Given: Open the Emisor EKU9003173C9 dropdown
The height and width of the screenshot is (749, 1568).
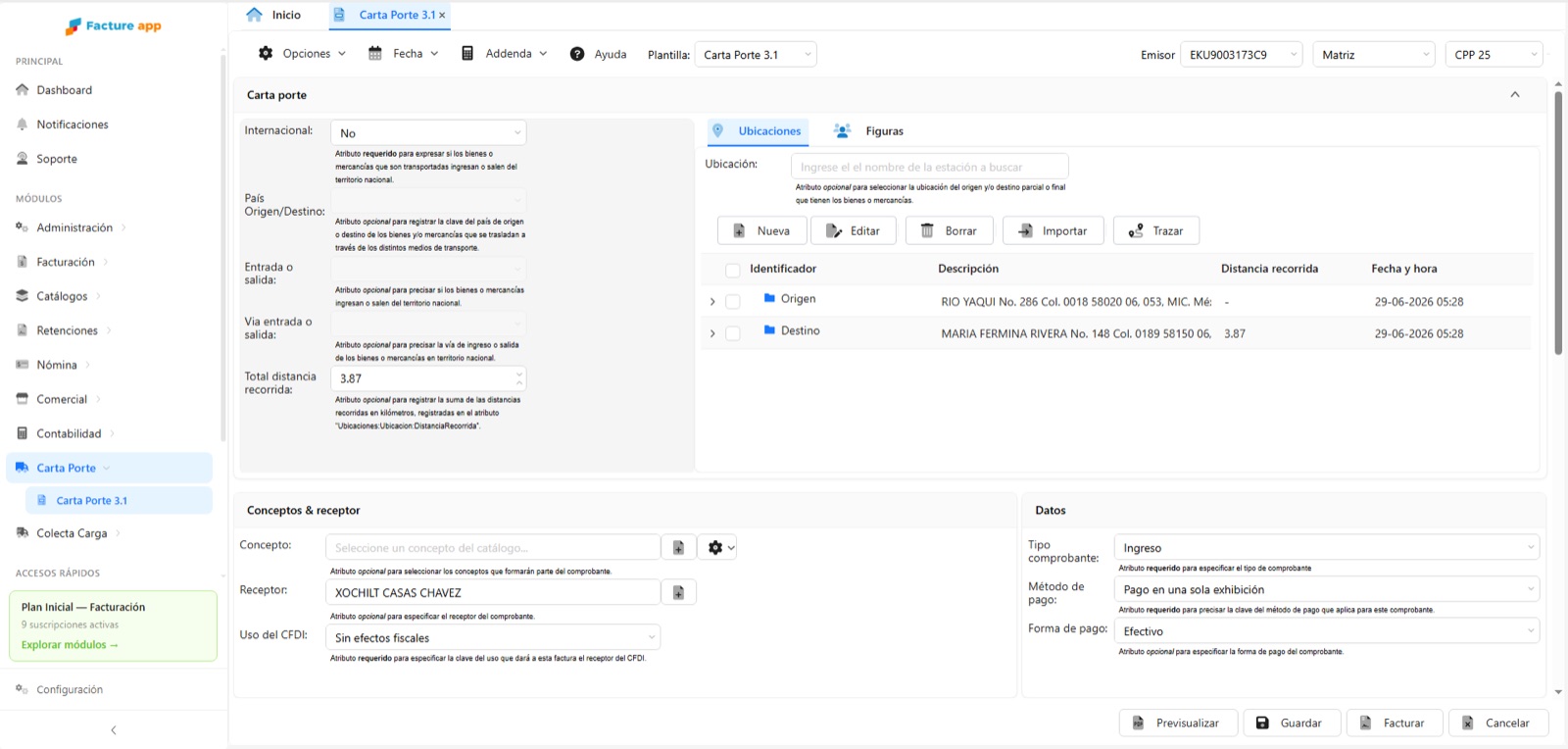Looking at the screenshot, I should 1242,55.
